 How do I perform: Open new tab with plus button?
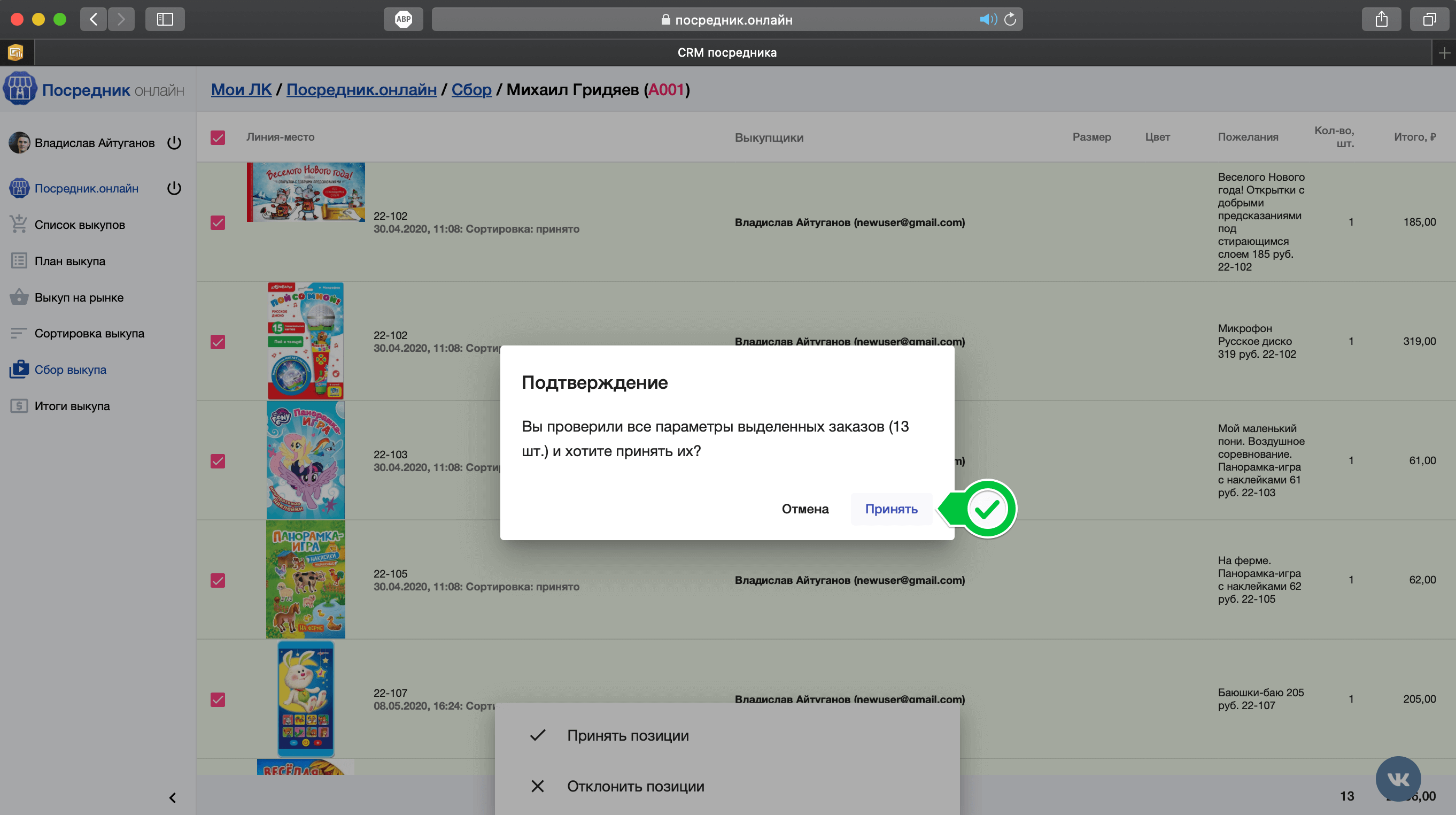pyautogui.click(x=1444, y=52)
